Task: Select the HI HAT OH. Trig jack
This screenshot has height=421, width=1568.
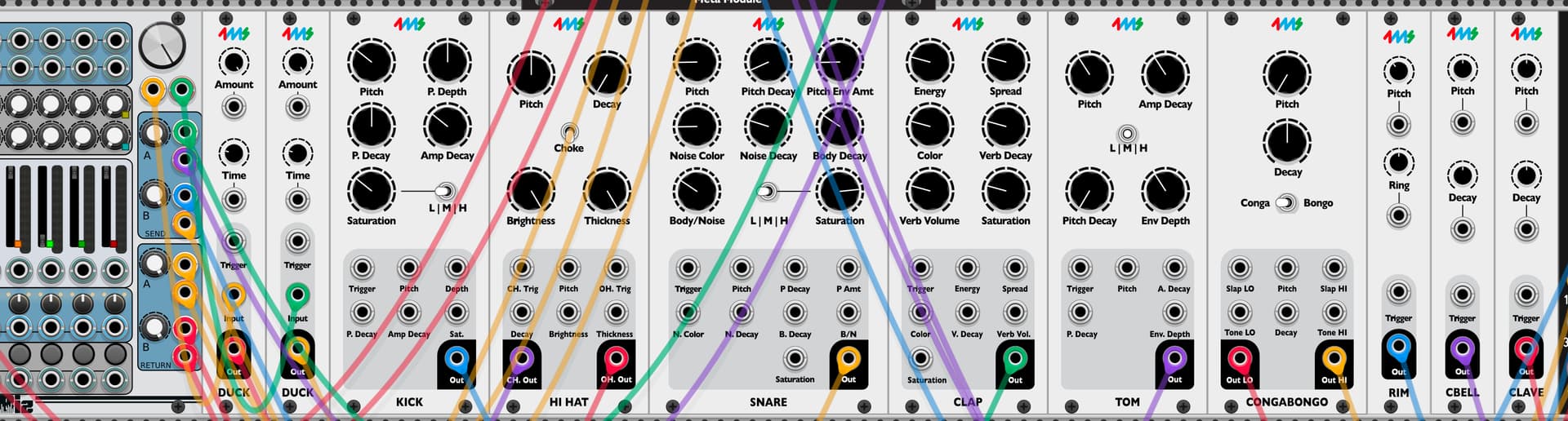Action: (617, 268)
